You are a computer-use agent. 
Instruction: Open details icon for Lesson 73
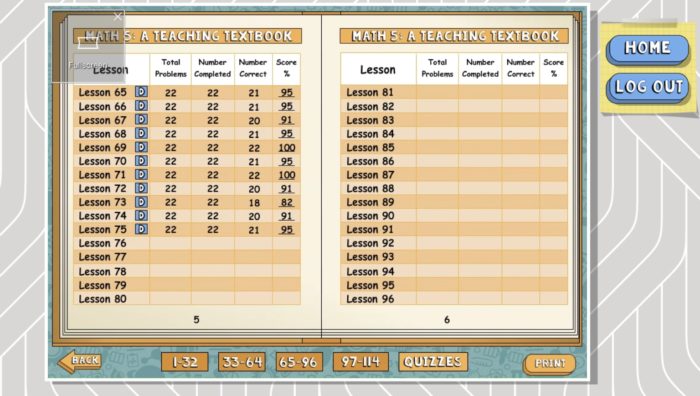[x=141, y=202]
